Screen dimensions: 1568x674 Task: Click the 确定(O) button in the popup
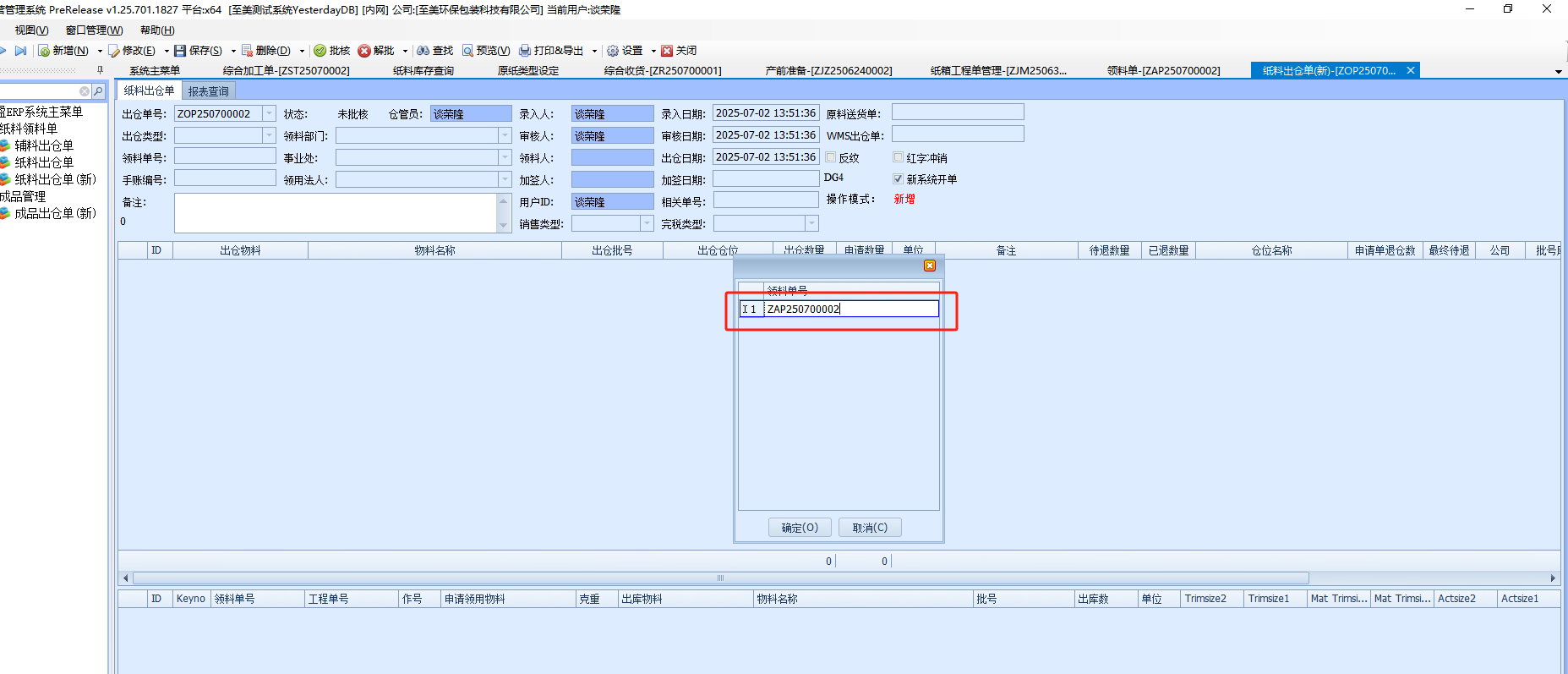pos(800,528)
